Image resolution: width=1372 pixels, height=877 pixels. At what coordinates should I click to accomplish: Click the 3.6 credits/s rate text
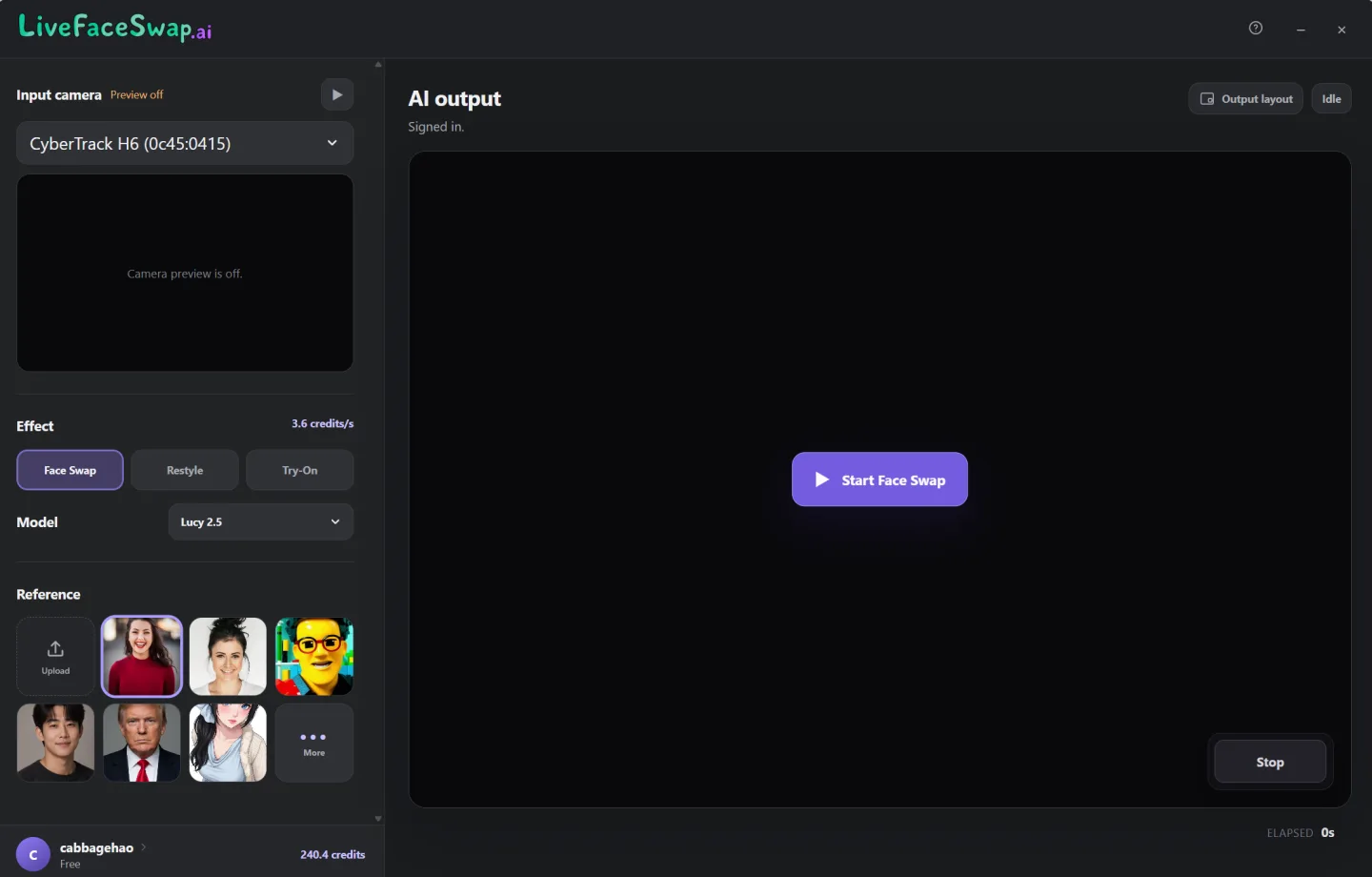(x=322, y=423)
